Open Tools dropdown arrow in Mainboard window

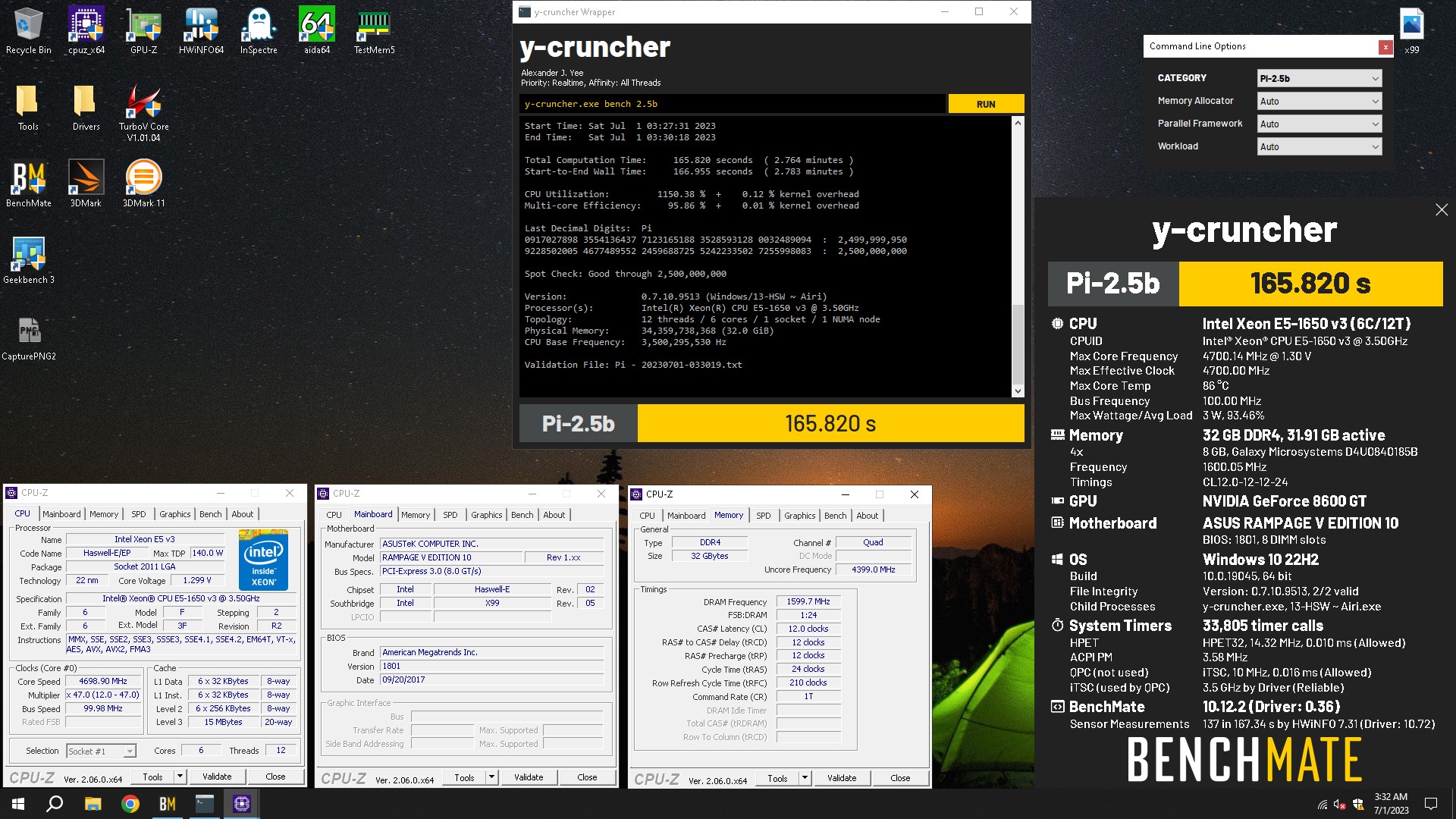coord(491,777)
